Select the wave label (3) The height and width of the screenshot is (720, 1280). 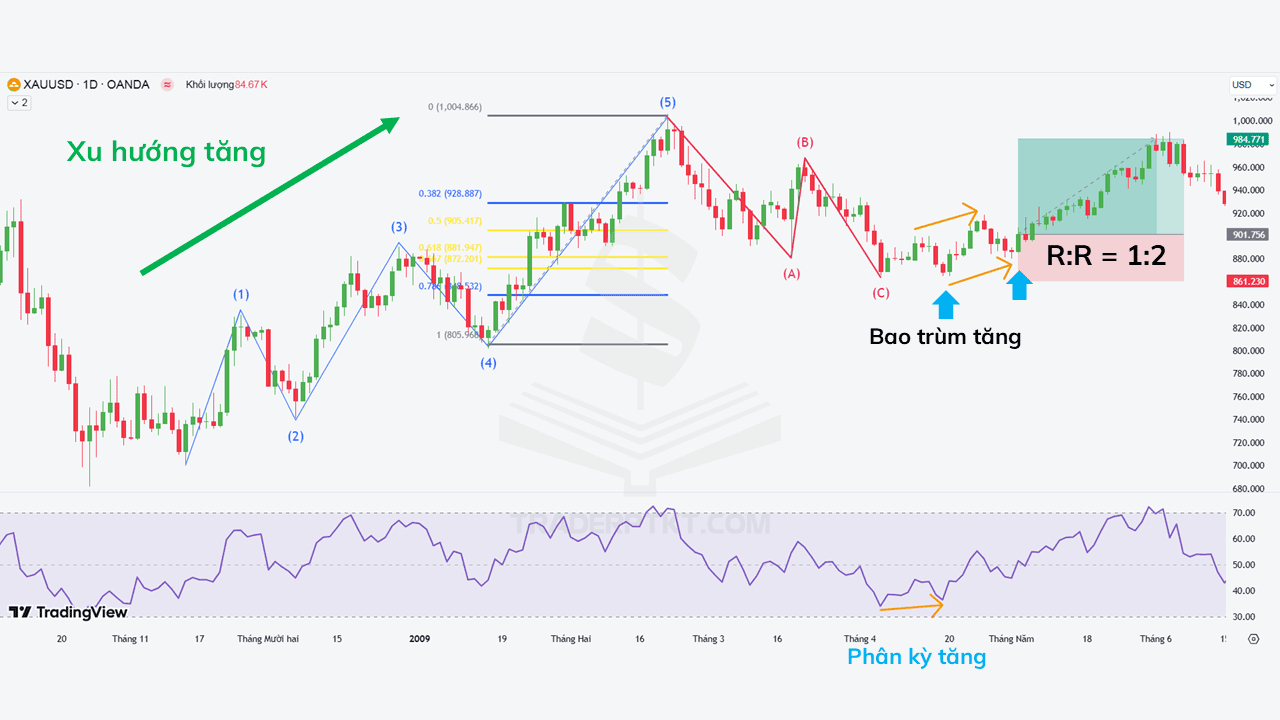click(399, 227)
